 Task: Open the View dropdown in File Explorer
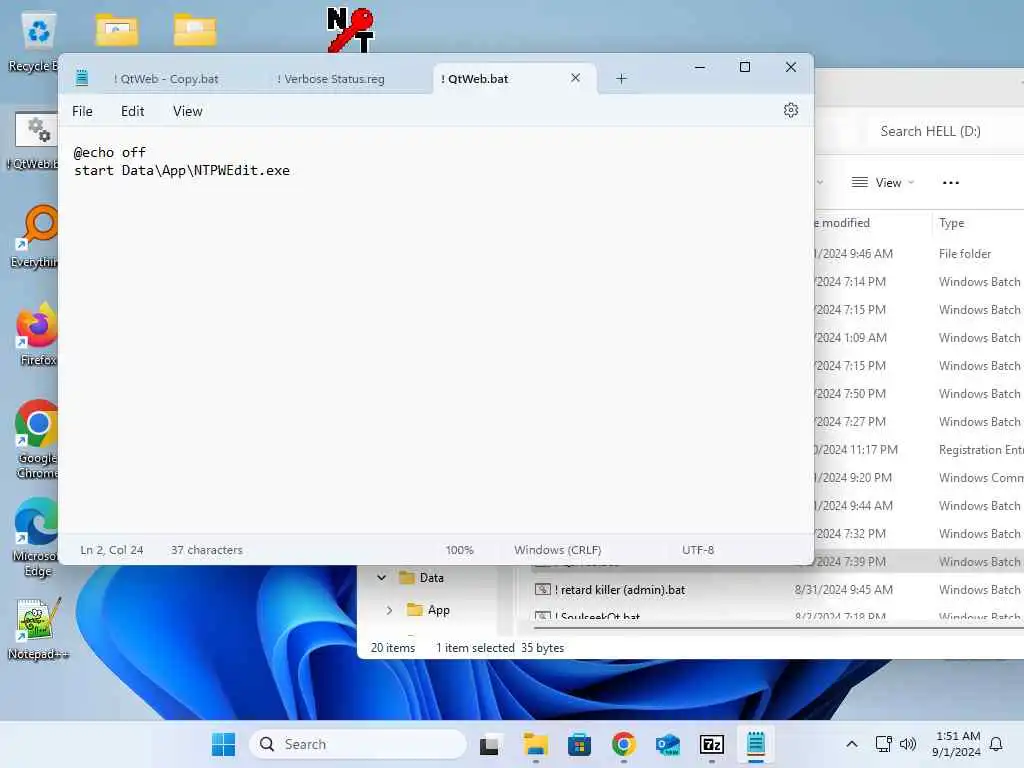[882, 183]
